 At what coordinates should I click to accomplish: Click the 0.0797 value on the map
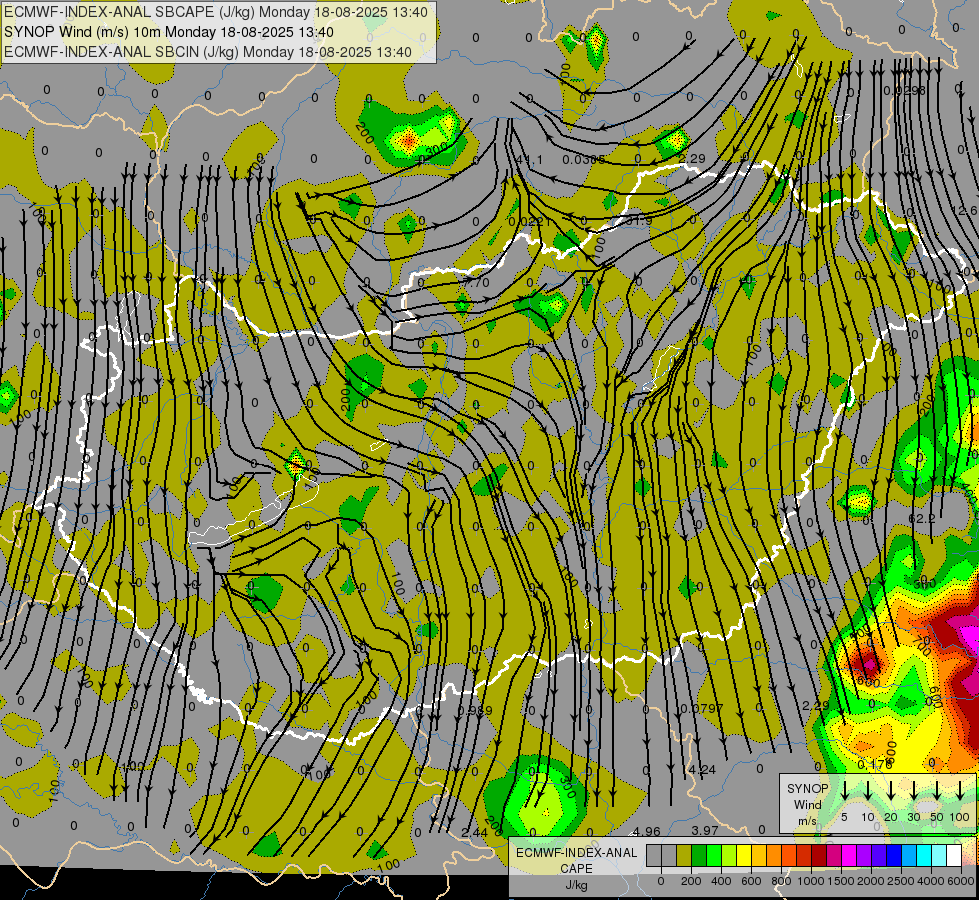click(x=702, y=708)
